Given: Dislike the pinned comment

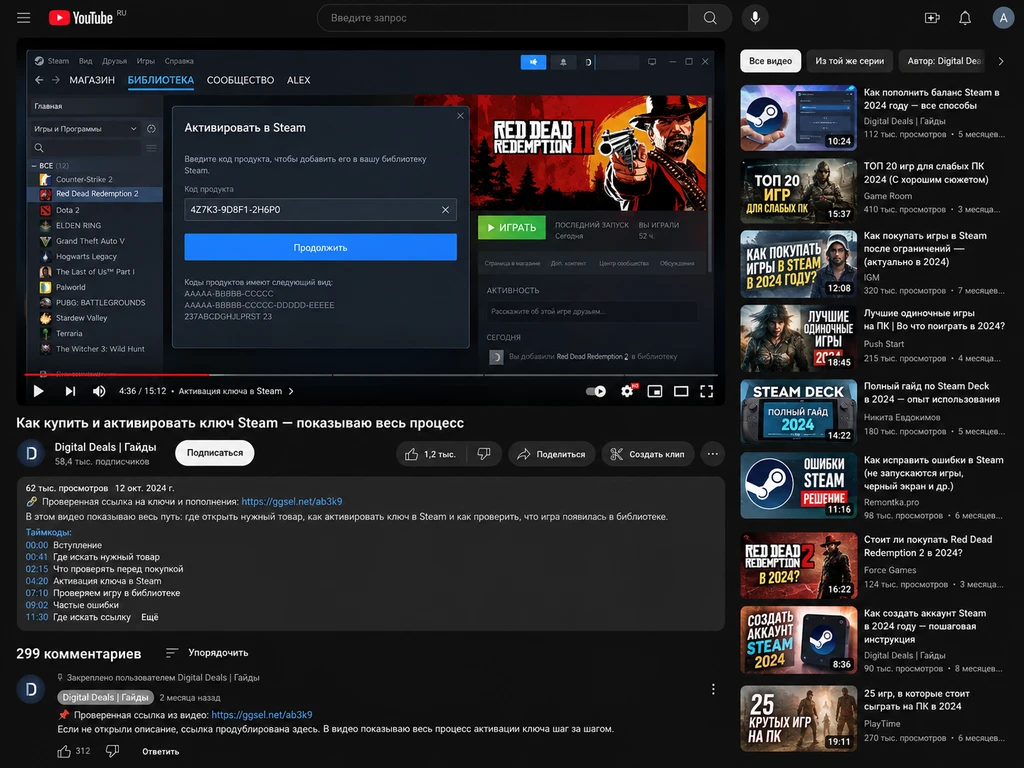Looking at the screenshot, I should [x=112, y=751].
